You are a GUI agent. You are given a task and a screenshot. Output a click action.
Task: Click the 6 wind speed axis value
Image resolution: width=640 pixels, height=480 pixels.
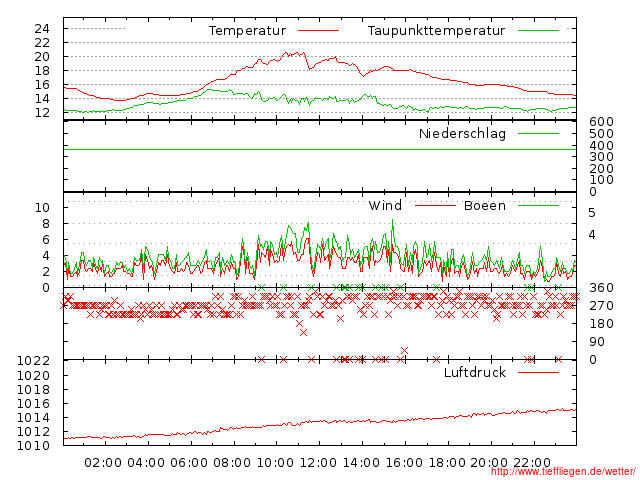[x=46, y=240]
